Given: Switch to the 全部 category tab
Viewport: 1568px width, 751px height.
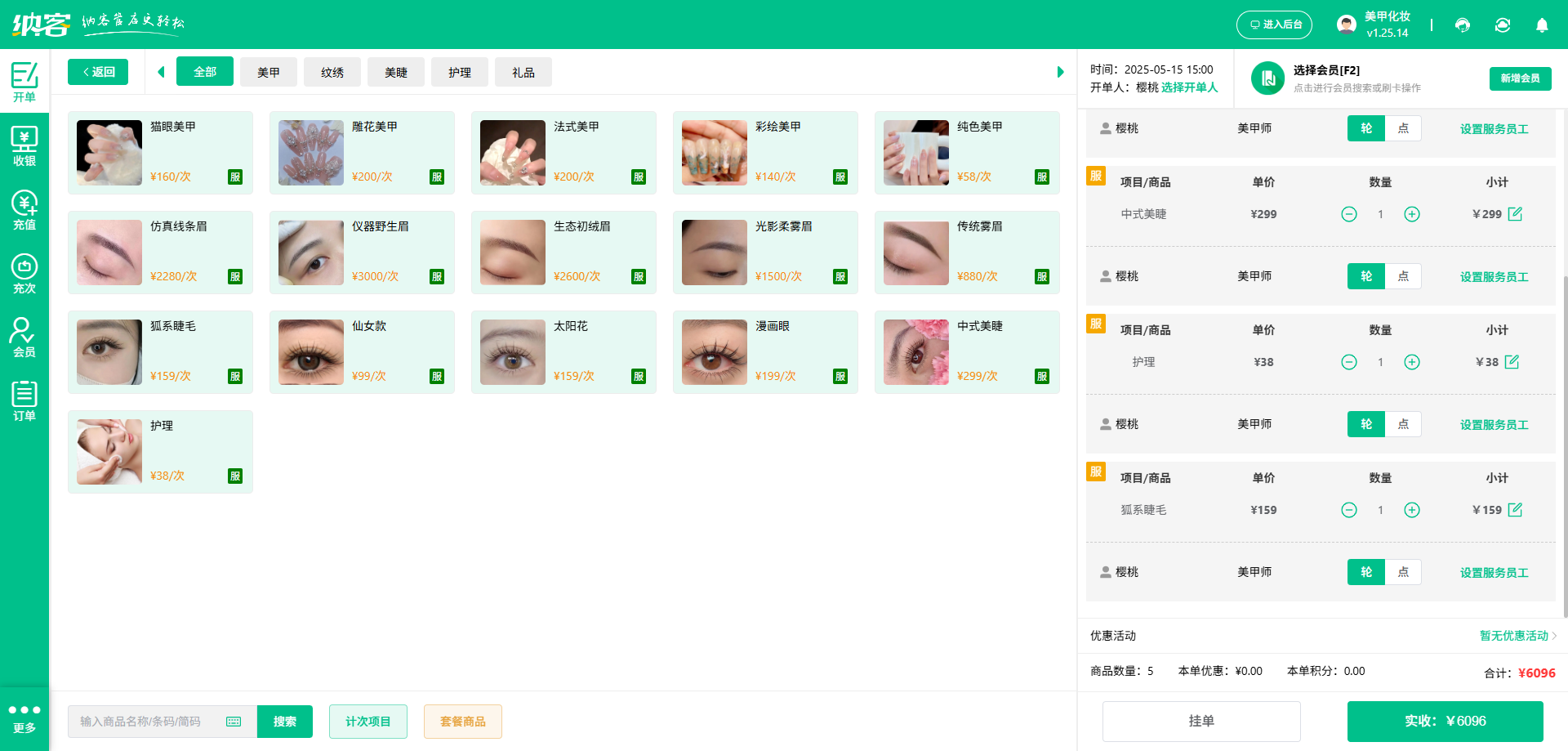Looking at the screenshot, I should pyautogui.click(x=205, y=72).
